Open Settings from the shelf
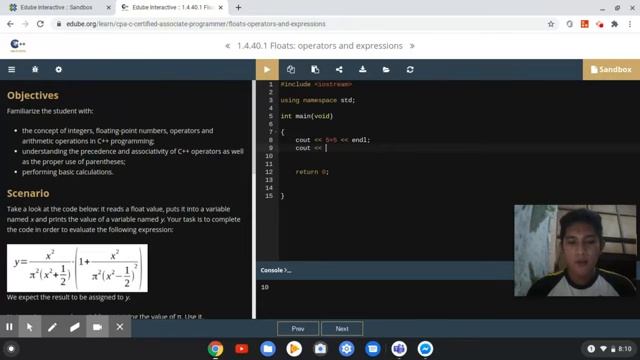640x360 pixels. (347, 349)
